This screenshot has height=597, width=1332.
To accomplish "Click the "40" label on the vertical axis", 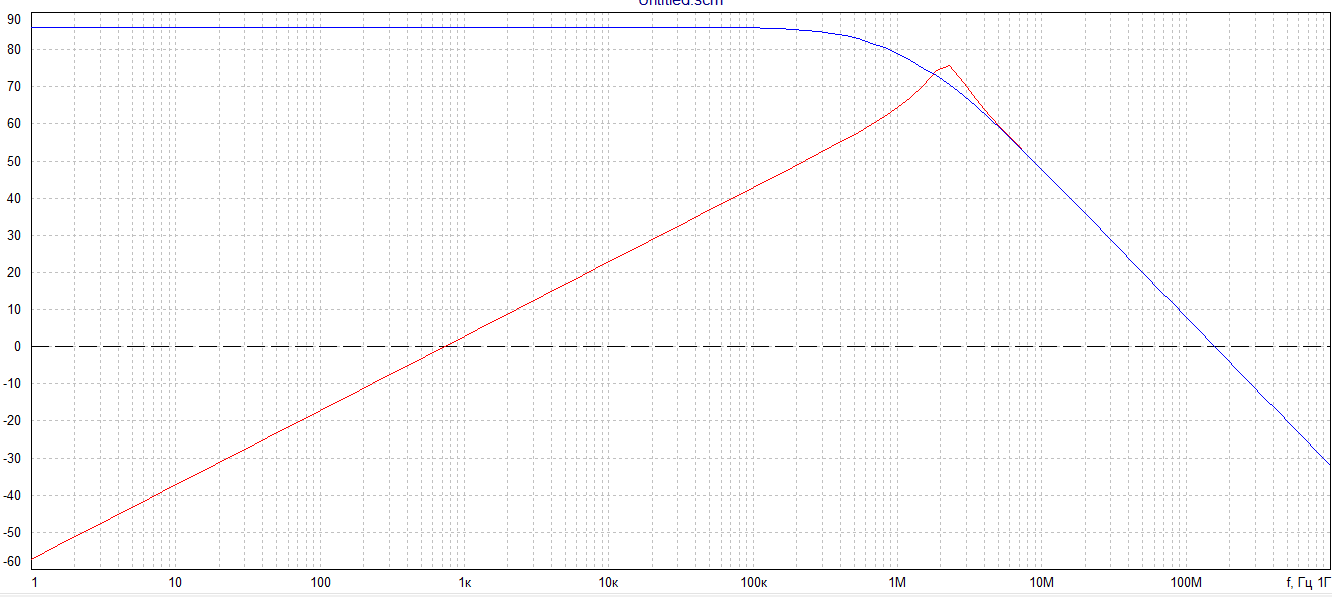I will (x=13, y=198).
